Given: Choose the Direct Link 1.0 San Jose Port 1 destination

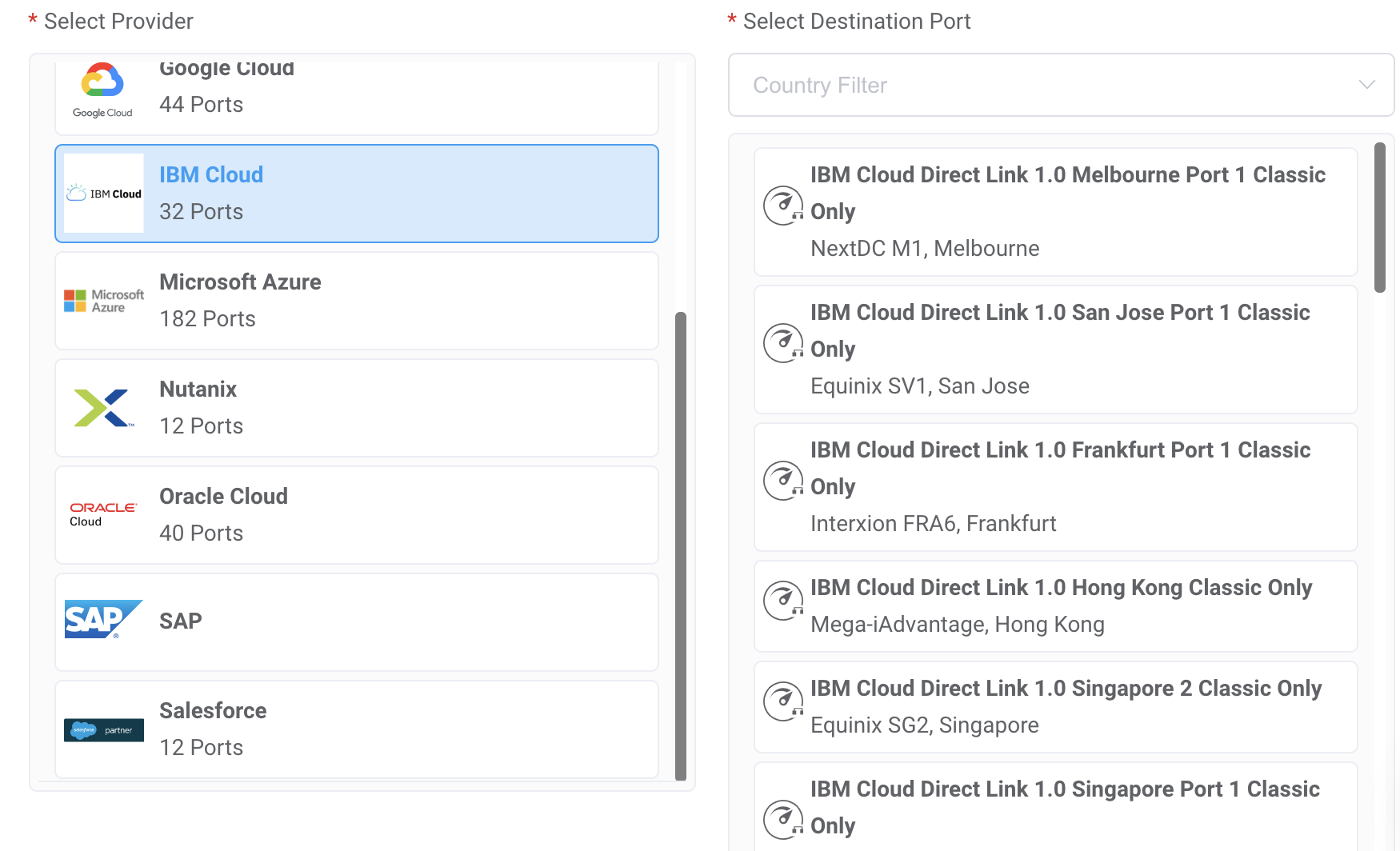Looking at the screenshot, I should coord(1056,350).
